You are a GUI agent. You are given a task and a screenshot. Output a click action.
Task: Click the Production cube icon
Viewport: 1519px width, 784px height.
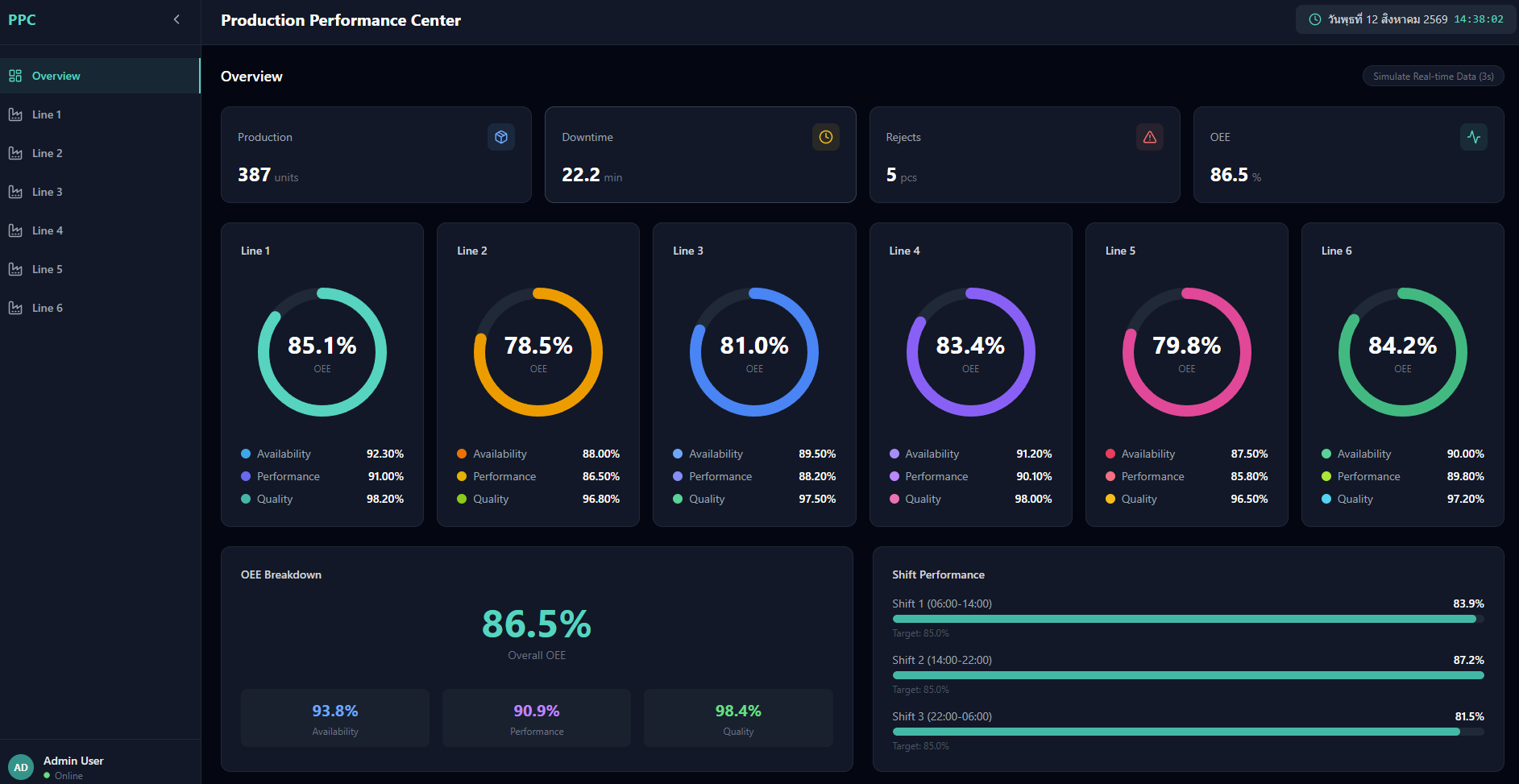[x=501, y=137]
